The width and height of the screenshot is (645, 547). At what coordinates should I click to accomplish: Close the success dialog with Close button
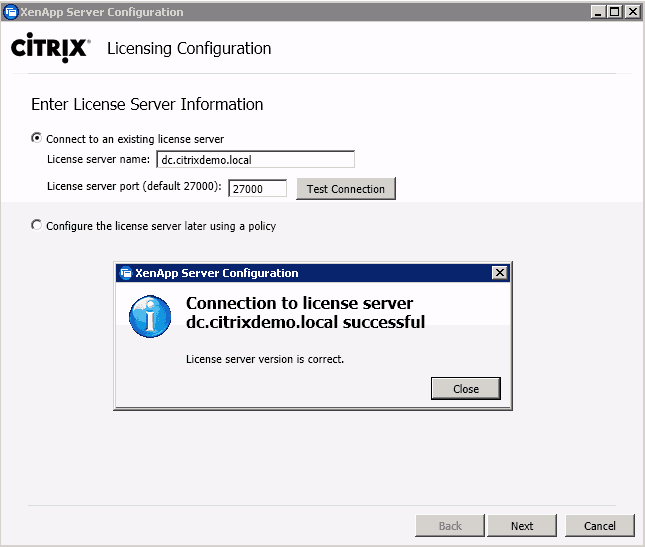pos(466,389)
